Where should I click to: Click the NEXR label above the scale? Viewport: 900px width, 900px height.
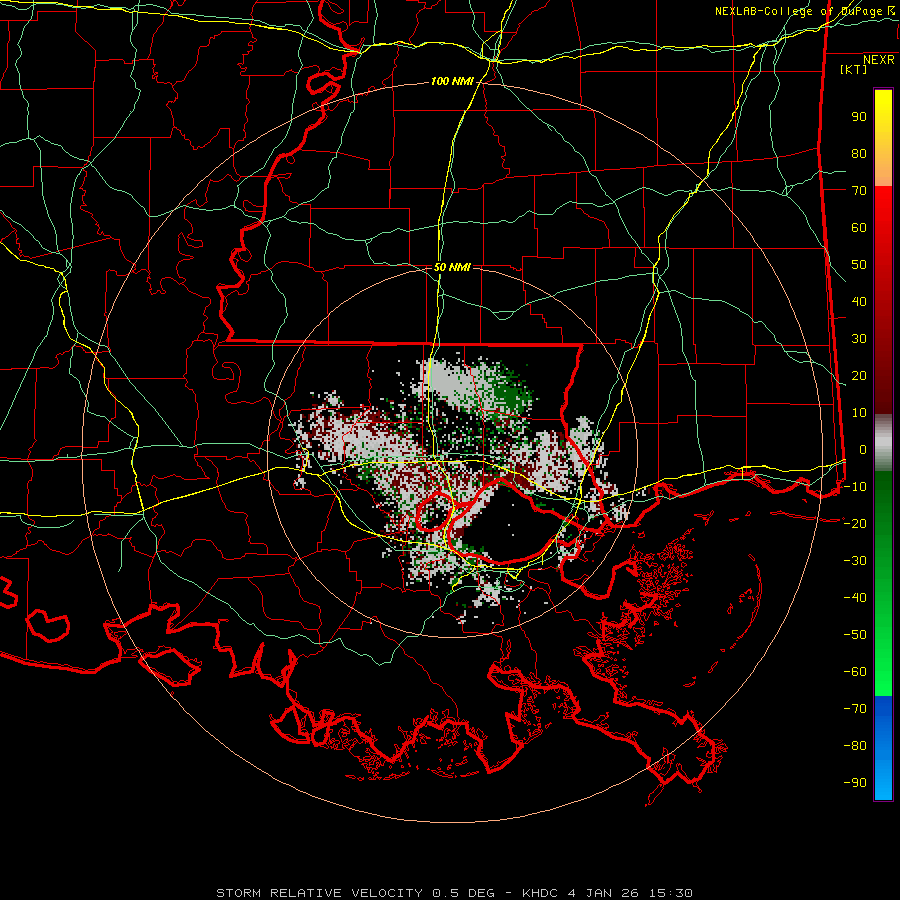[878, 60]
